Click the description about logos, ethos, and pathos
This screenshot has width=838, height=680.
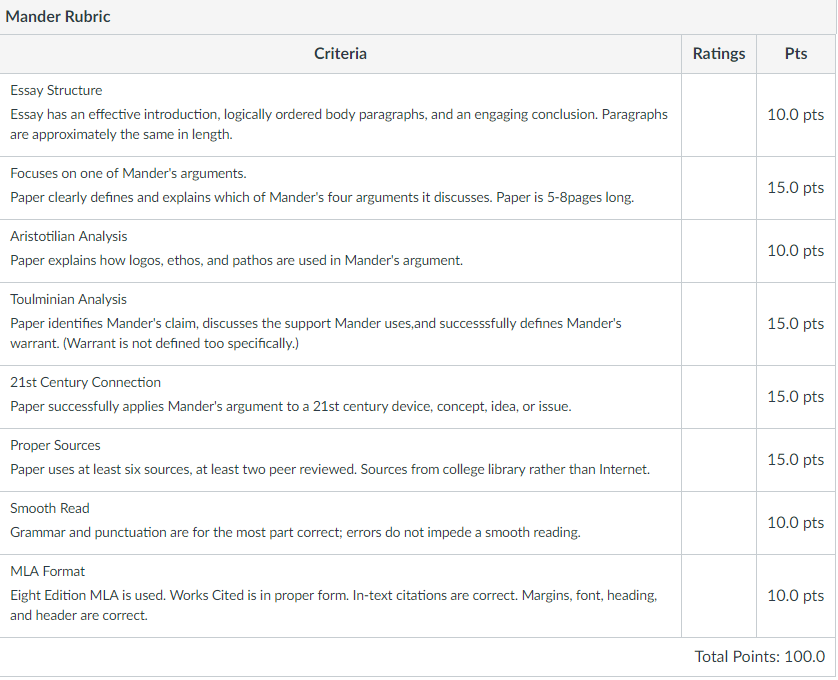pyautogui.click(x=236, y=260)
